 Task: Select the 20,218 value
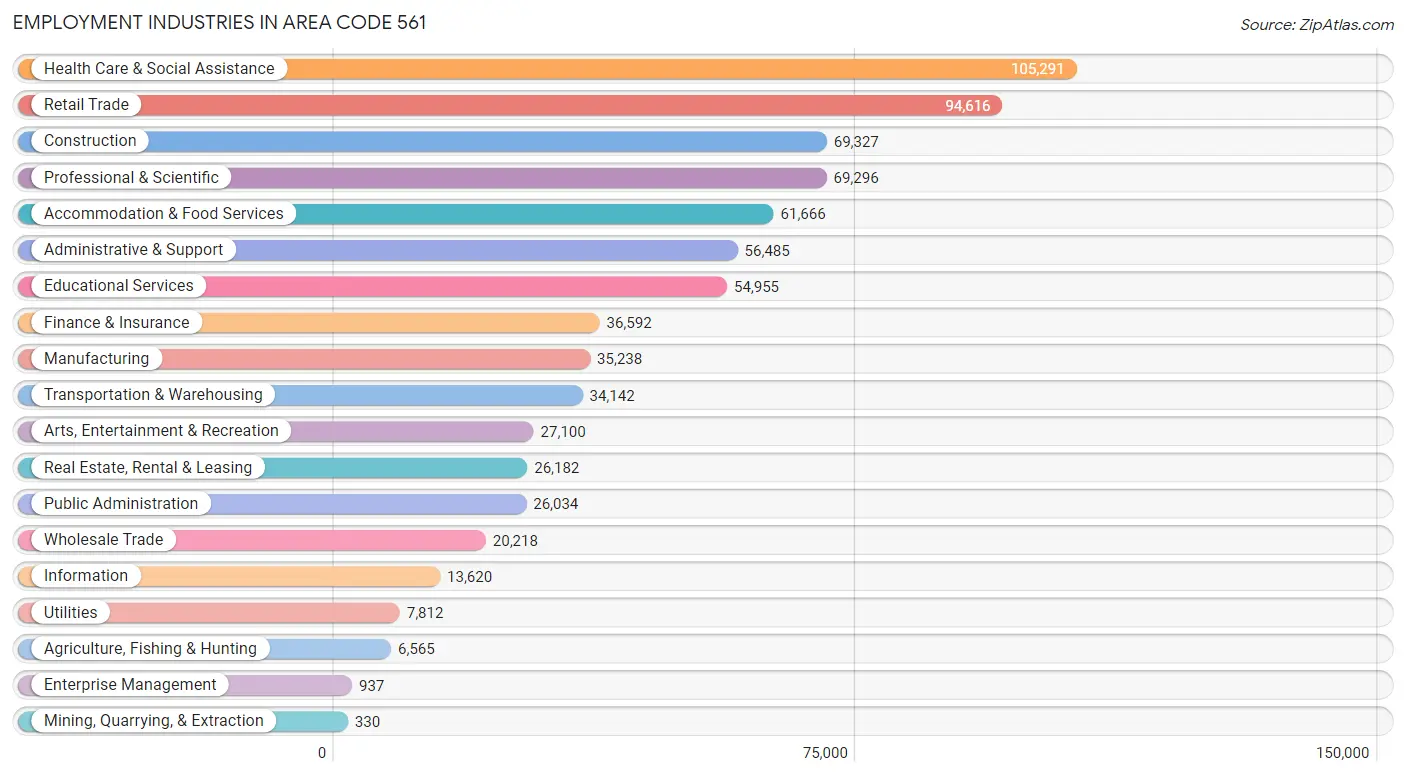(515, 540)
